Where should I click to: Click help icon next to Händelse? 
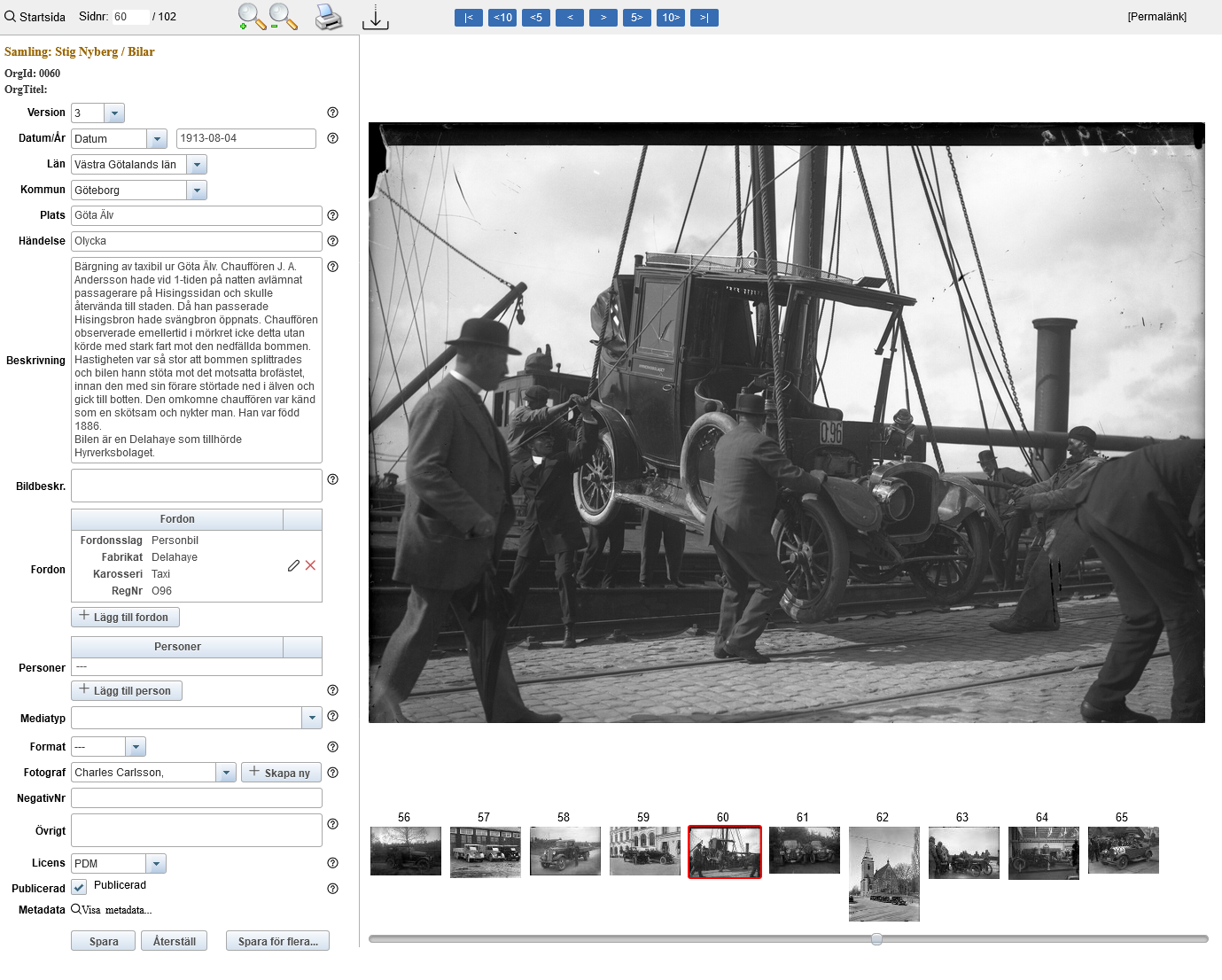(x=333, y=241)
